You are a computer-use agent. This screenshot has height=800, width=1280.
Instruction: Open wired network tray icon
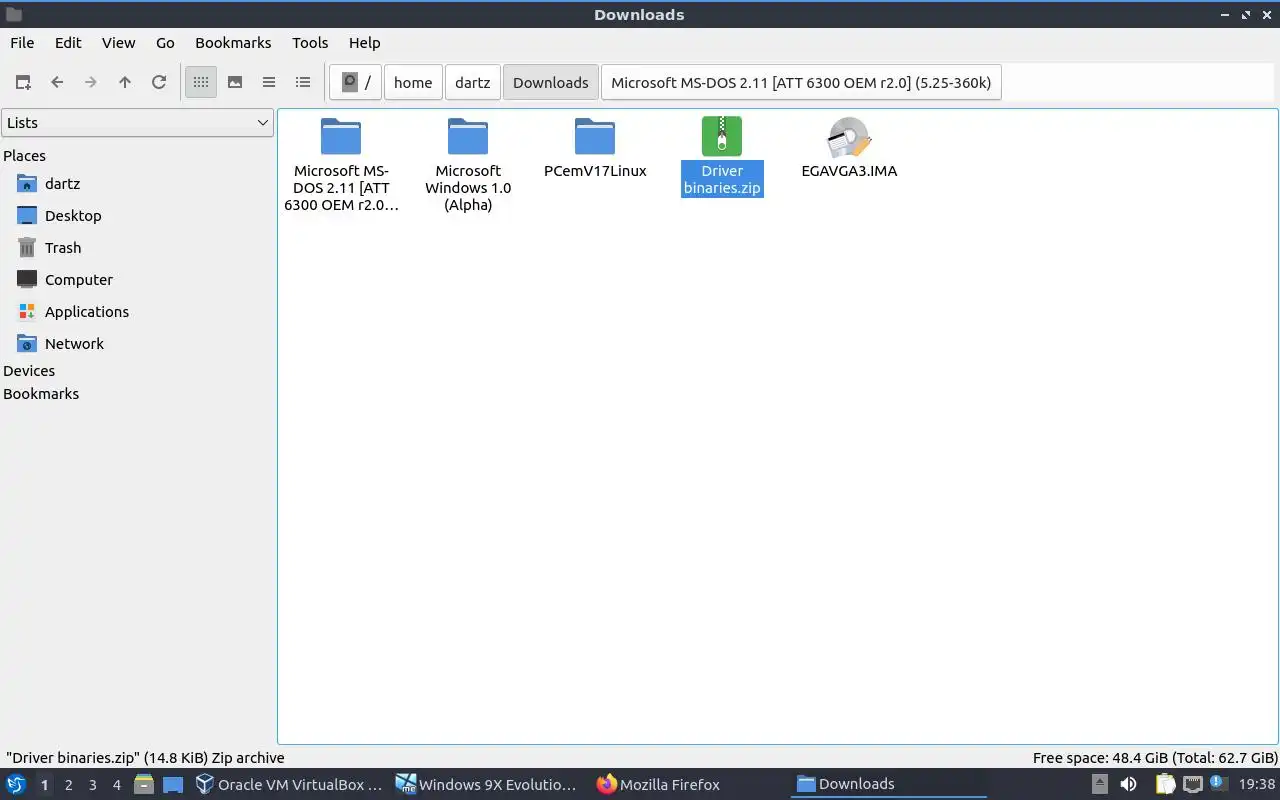[1192, 785]
